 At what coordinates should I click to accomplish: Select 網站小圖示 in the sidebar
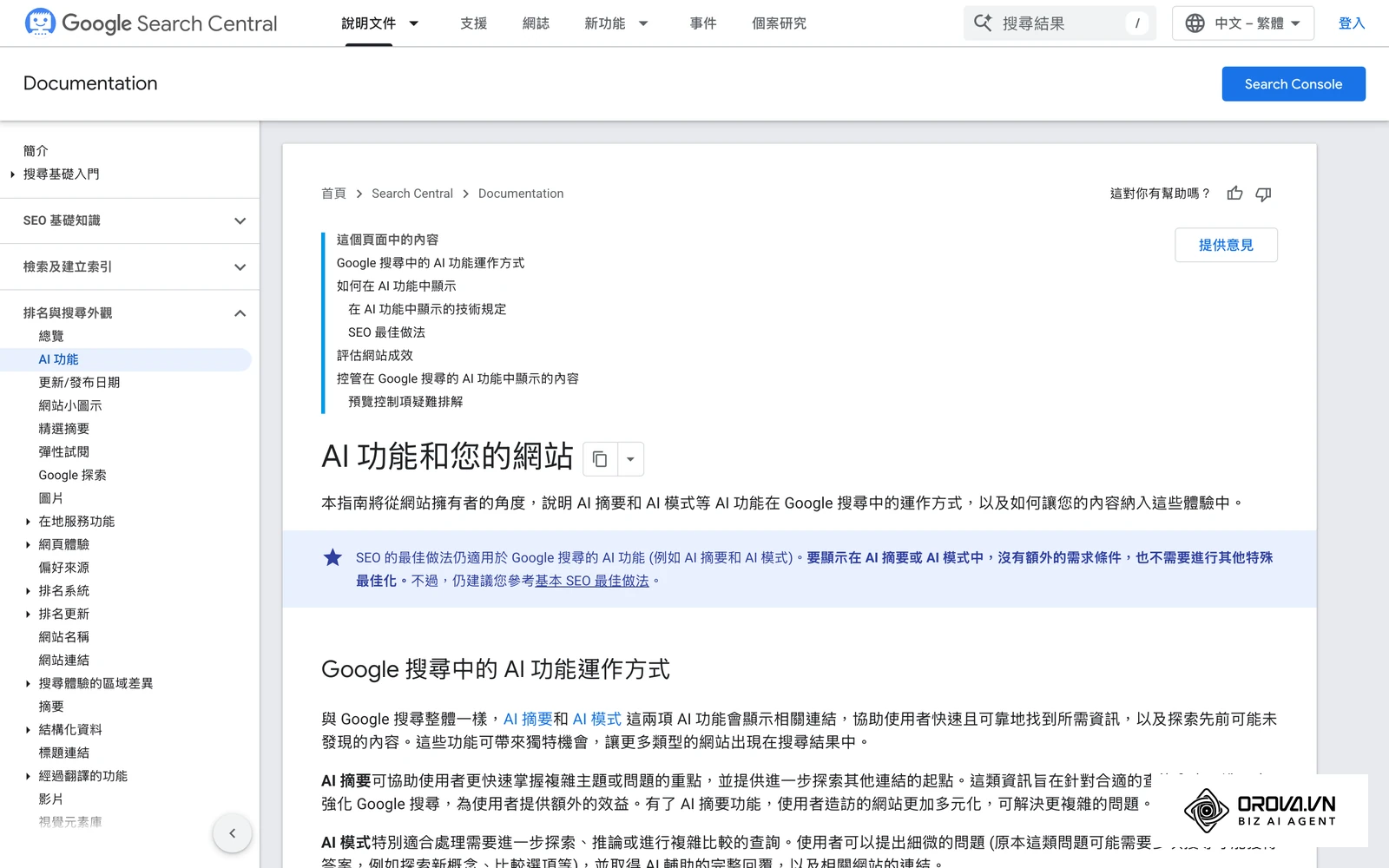point(70,405)
